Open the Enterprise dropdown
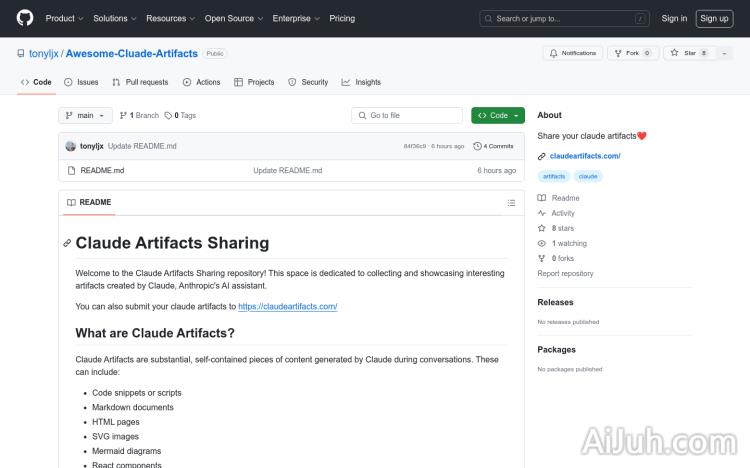Image resolution: width=750 pixels, height=468 pixels. click(x=296, y=18)
